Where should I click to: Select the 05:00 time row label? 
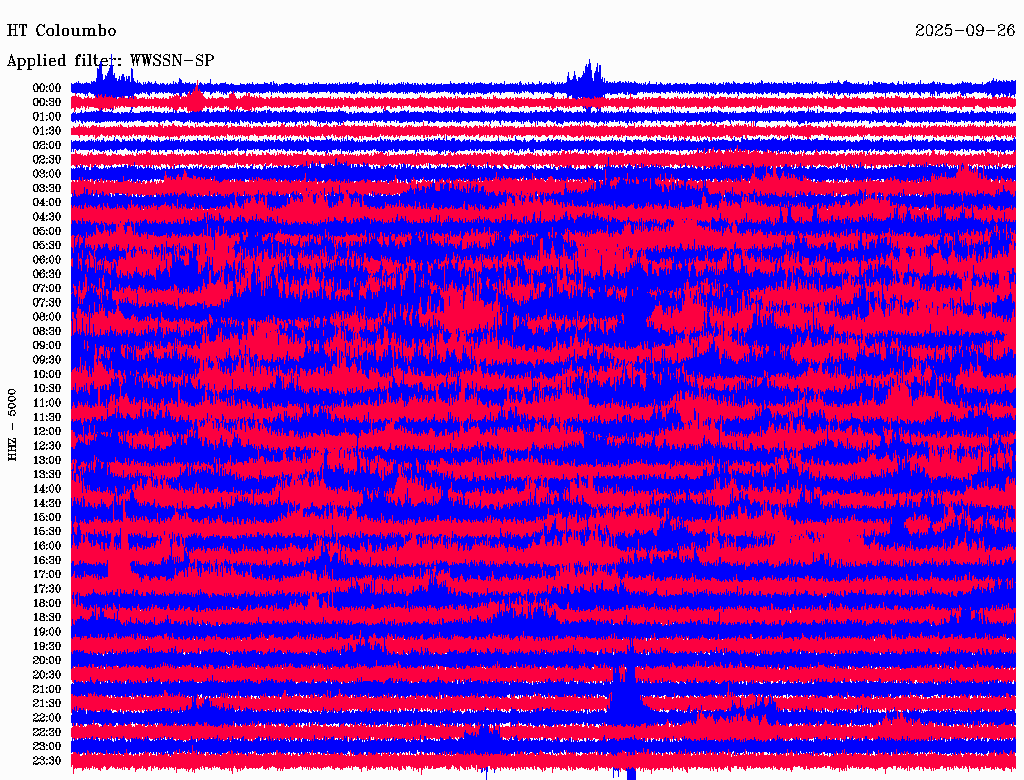pyautogui.click(x=47, y=231)
